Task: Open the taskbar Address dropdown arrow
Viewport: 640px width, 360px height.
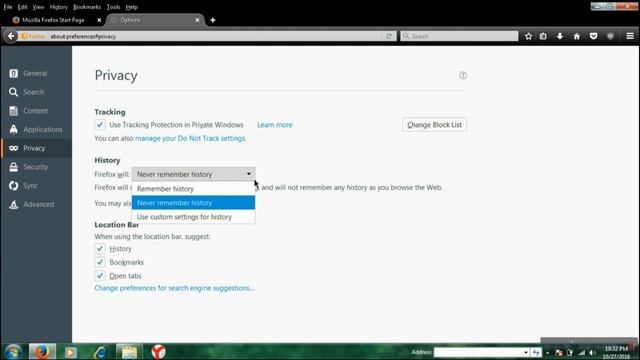Action: (x=526, y=352)
